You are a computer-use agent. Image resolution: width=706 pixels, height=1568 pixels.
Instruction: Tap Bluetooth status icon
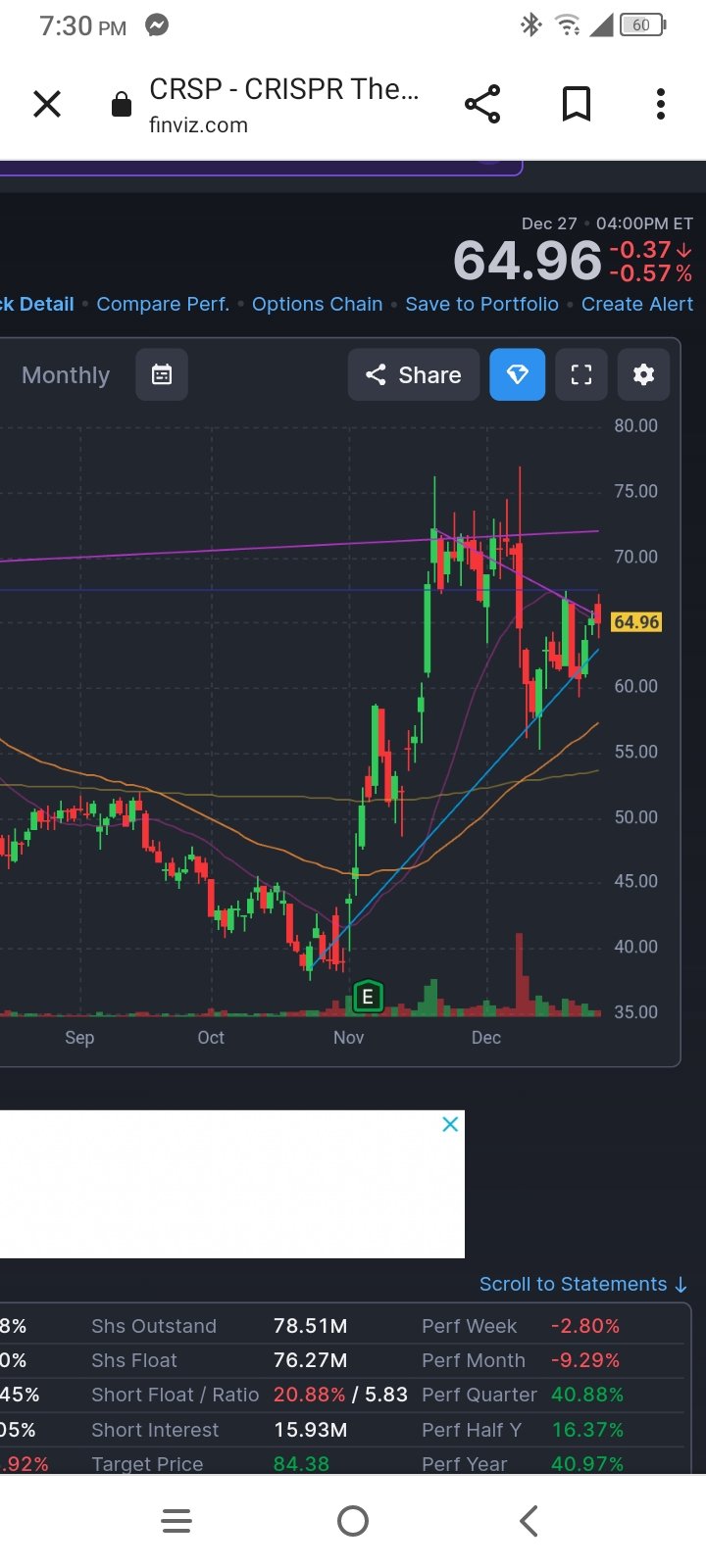530,25
